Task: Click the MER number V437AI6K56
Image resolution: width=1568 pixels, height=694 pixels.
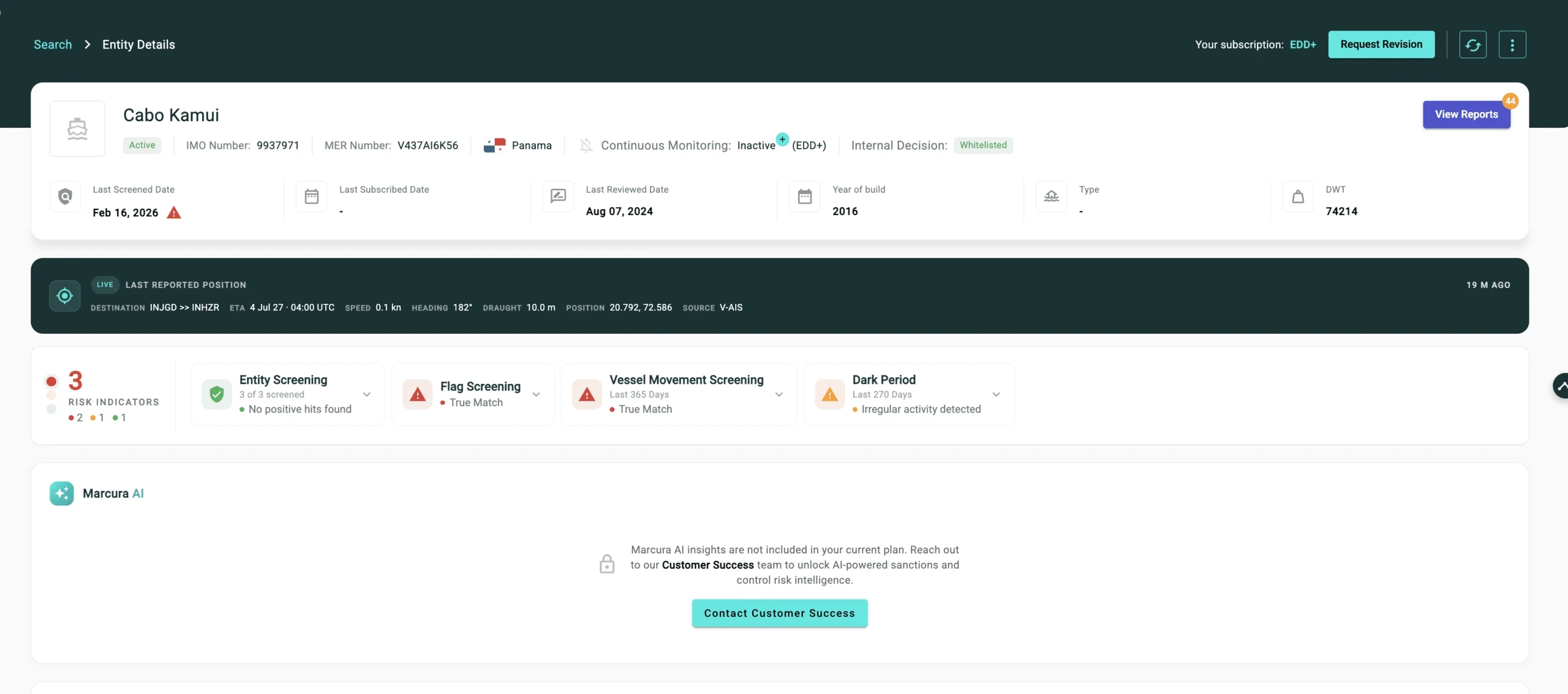Action: [x=428, y=145]
